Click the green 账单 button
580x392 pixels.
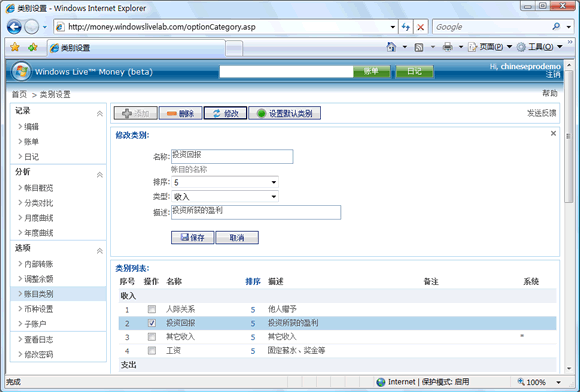click(371, 71)
